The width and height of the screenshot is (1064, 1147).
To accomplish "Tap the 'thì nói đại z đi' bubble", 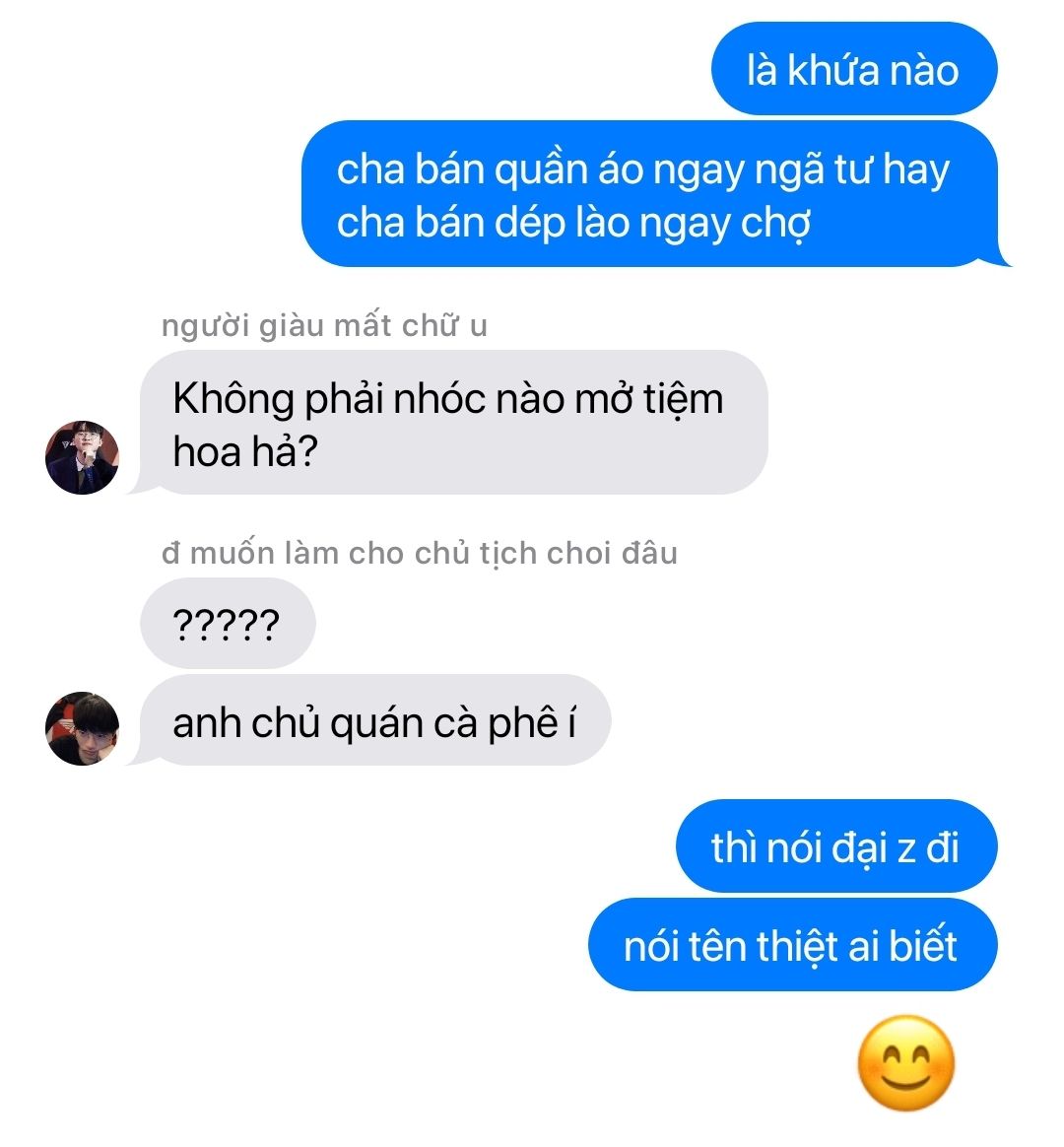I will coord(836,846).
